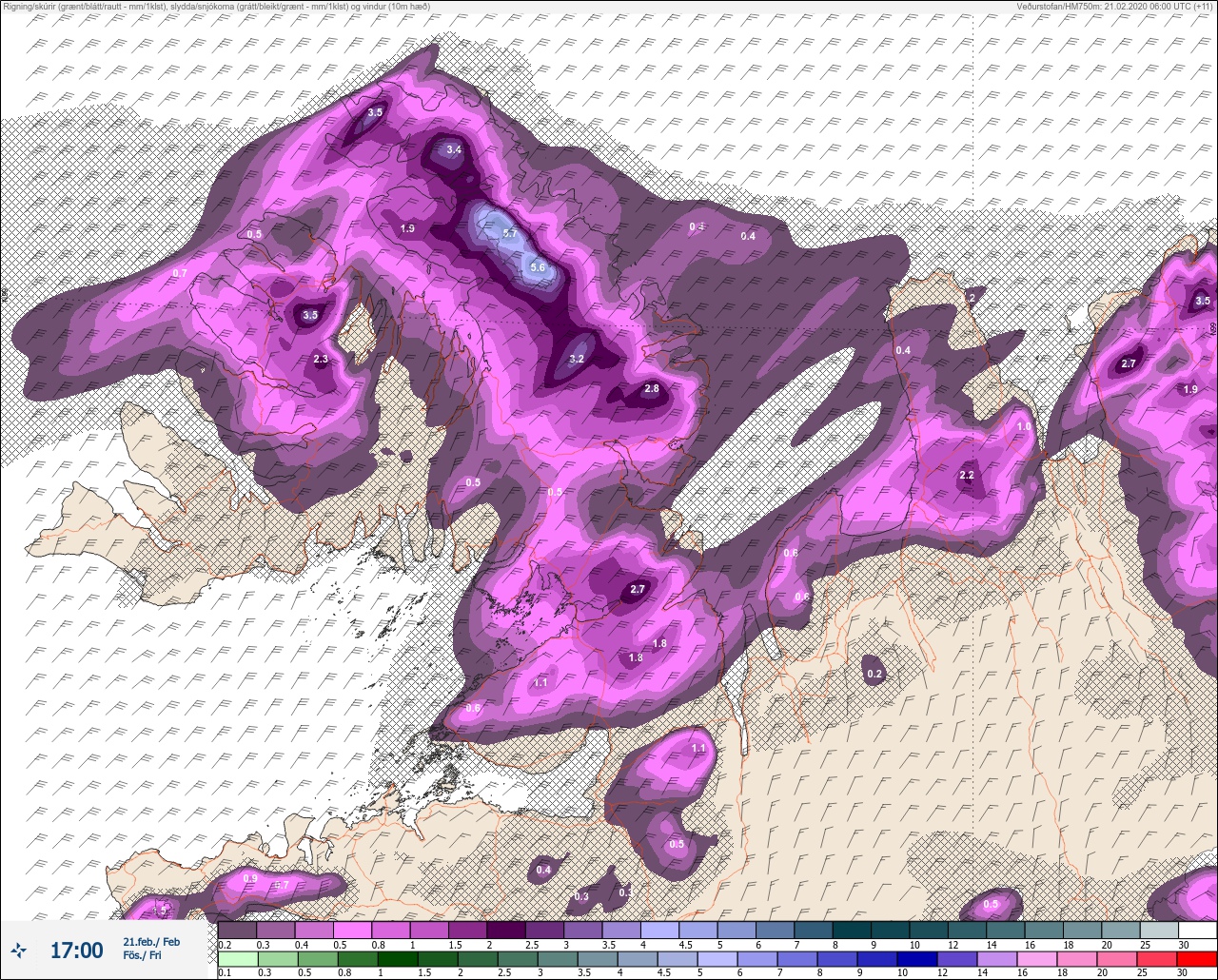Select the dusky purple first swatch of upper legend
This screenshot has height=980, width=1218.
[x=237, y=930]
